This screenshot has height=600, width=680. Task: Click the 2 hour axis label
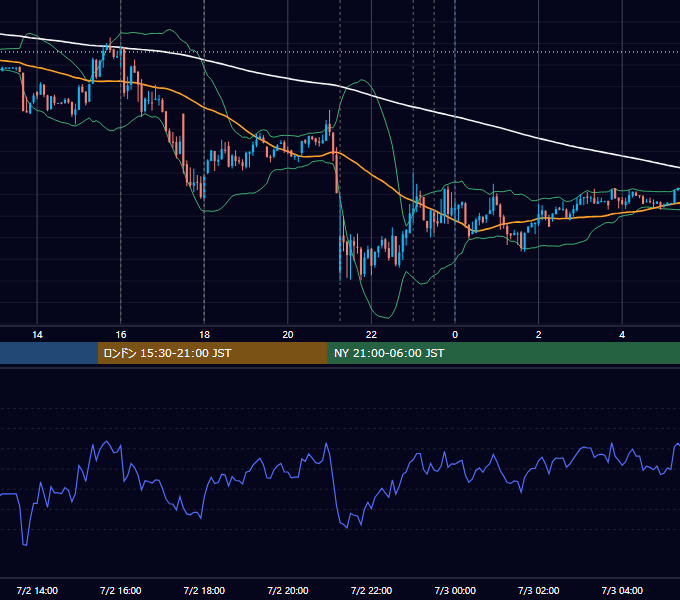pyautogui.click(x=539, y=335)
